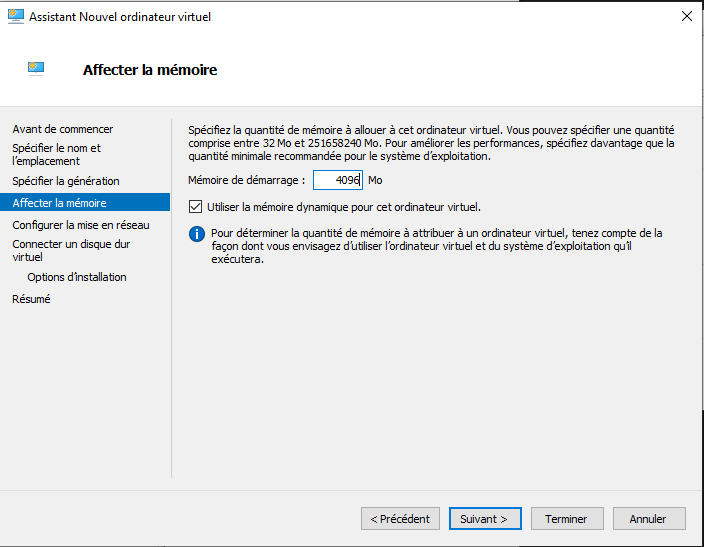
Task: Click the Terminer button
Action: (x=567, y=519)
